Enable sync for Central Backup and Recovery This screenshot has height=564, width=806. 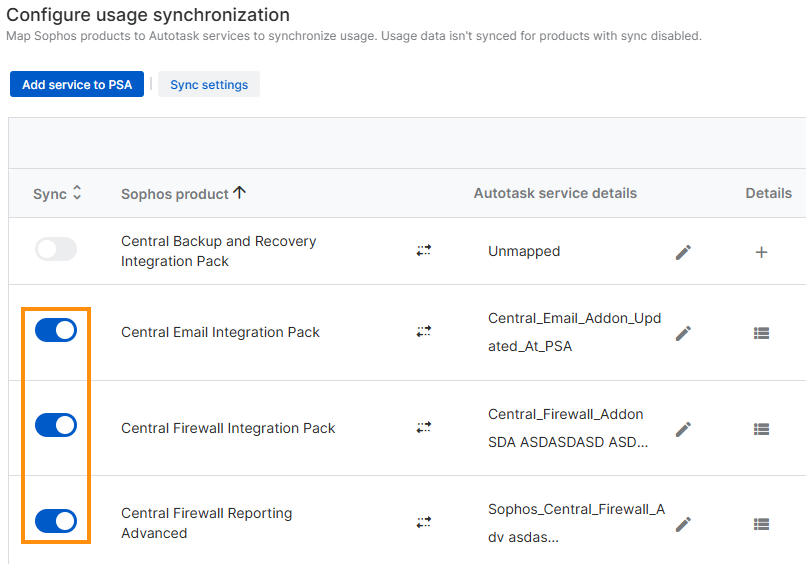[x=56, y=250]
